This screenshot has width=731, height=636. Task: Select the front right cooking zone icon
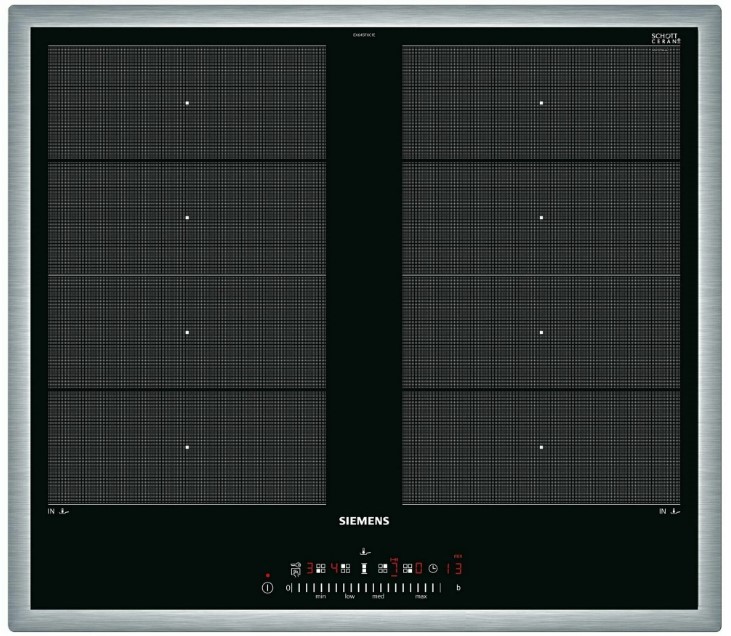(408, 568)
